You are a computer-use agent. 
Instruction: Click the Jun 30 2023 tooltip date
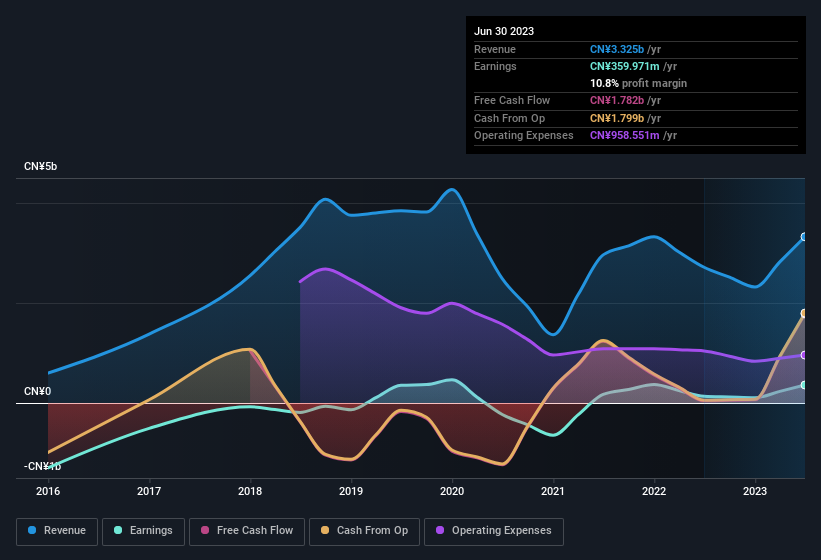click(504, 31)
